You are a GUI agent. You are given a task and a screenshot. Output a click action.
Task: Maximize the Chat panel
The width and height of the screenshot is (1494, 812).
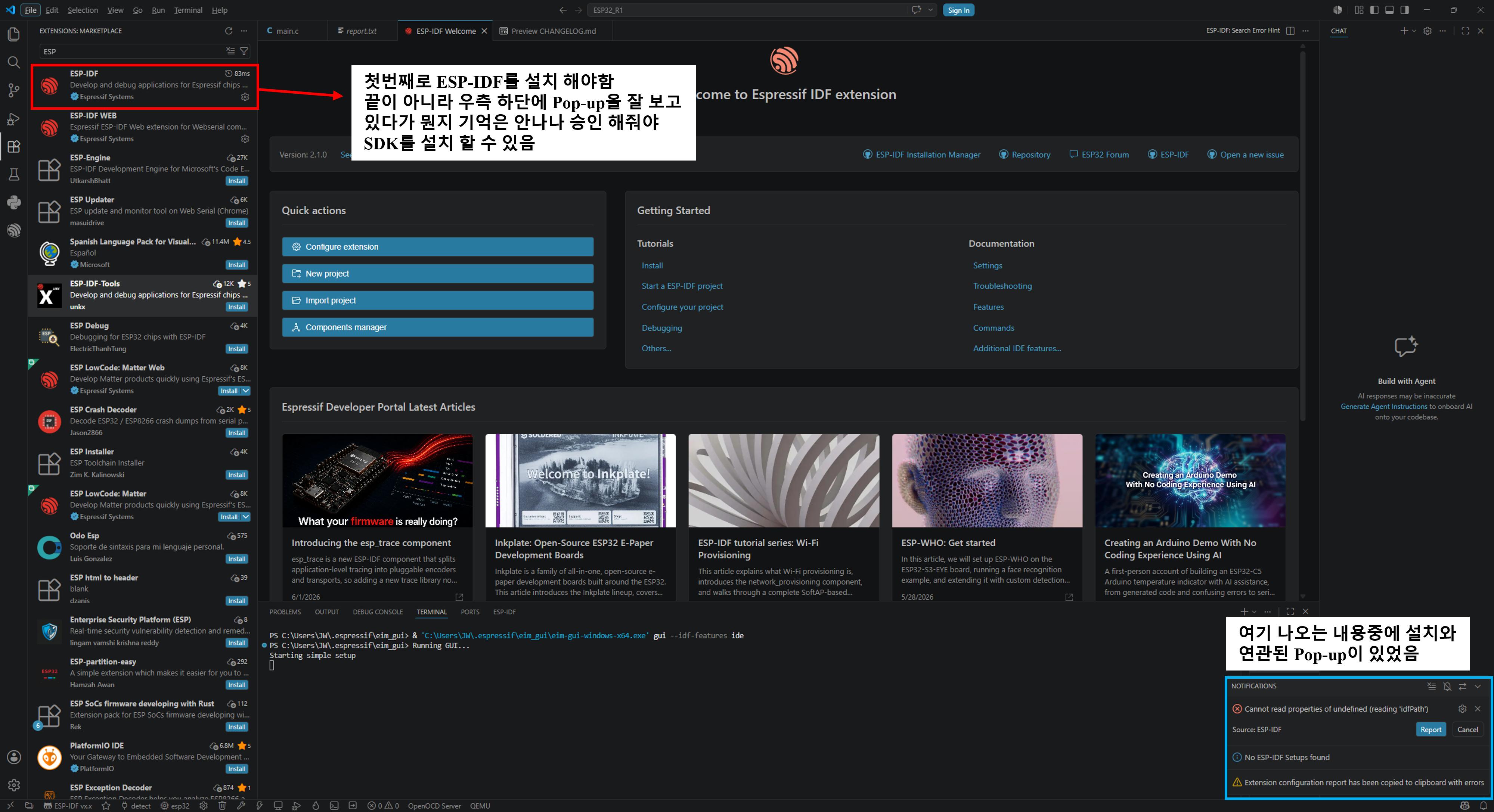(x=1465, y=31)
